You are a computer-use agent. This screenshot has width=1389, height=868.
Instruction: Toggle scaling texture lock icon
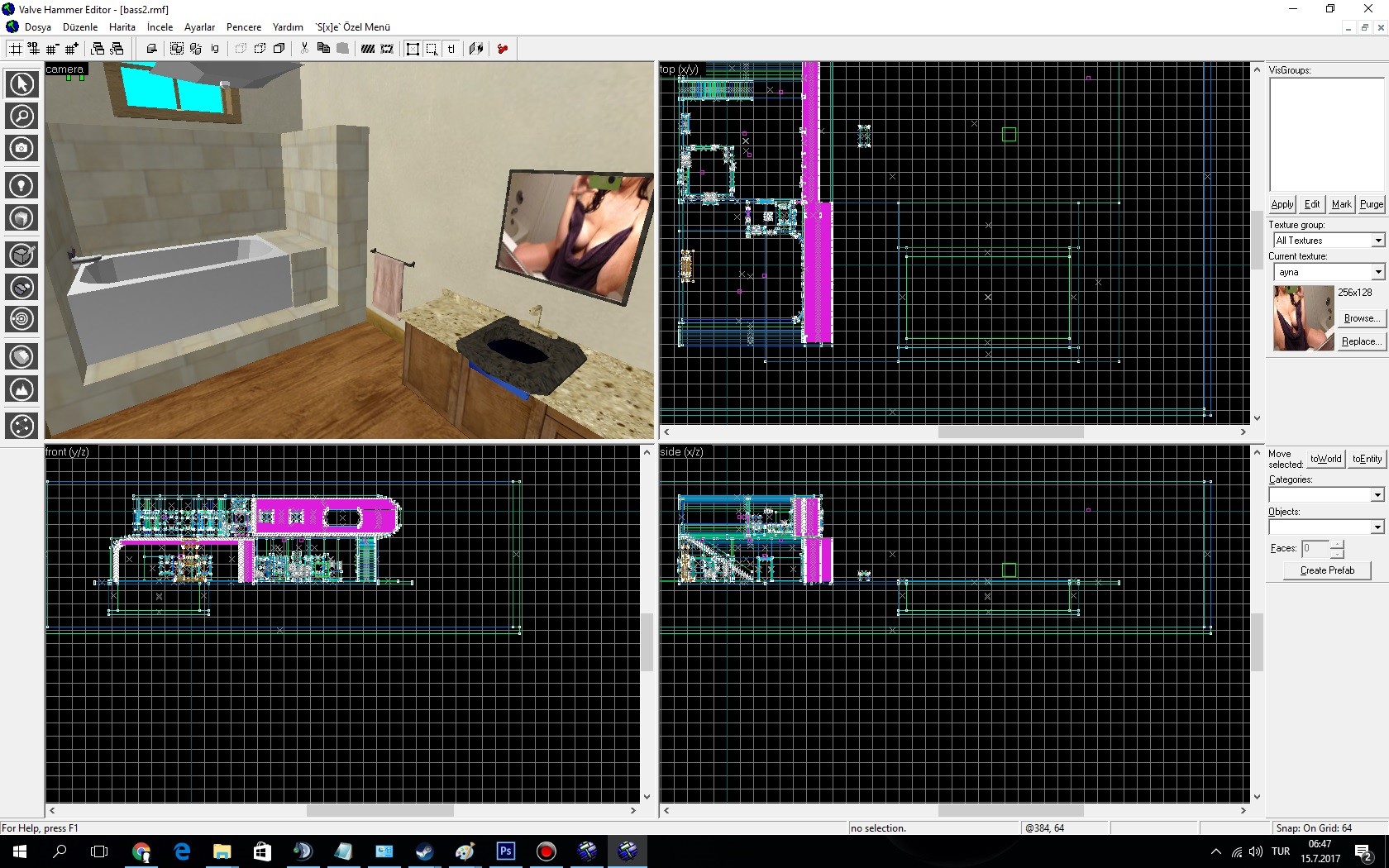476,49
